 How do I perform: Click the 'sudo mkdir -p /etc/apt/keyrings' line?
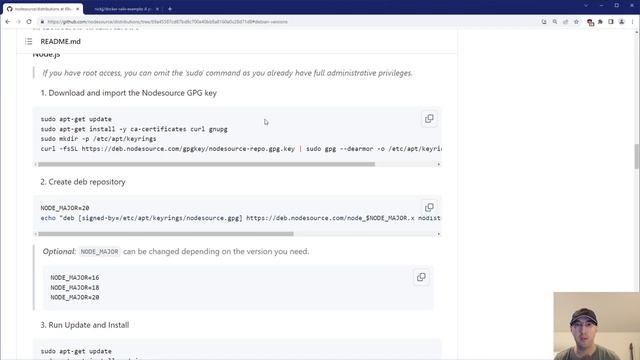(x=98, y=139)
